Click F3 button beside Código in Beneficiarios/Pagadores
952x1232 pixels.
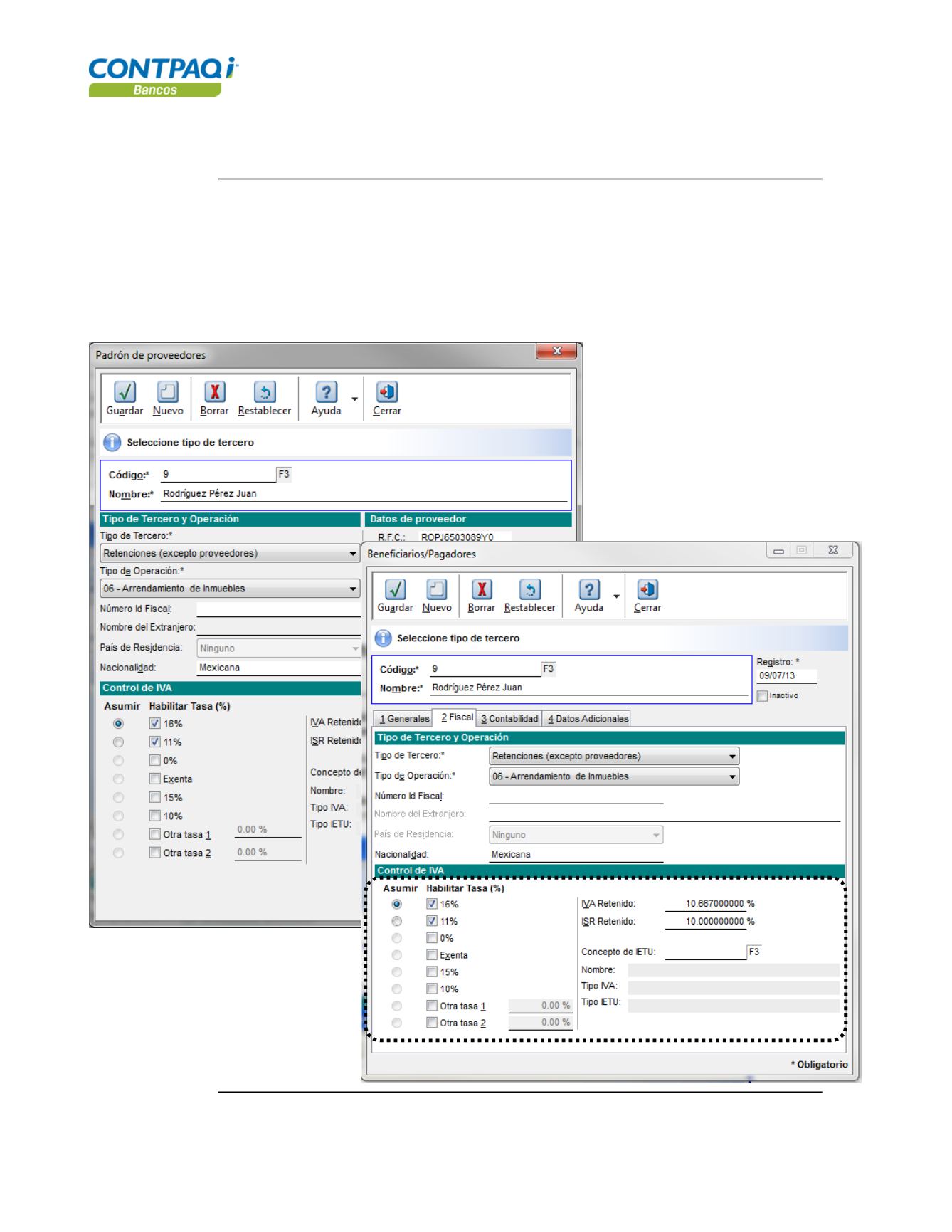coord(548,669)
